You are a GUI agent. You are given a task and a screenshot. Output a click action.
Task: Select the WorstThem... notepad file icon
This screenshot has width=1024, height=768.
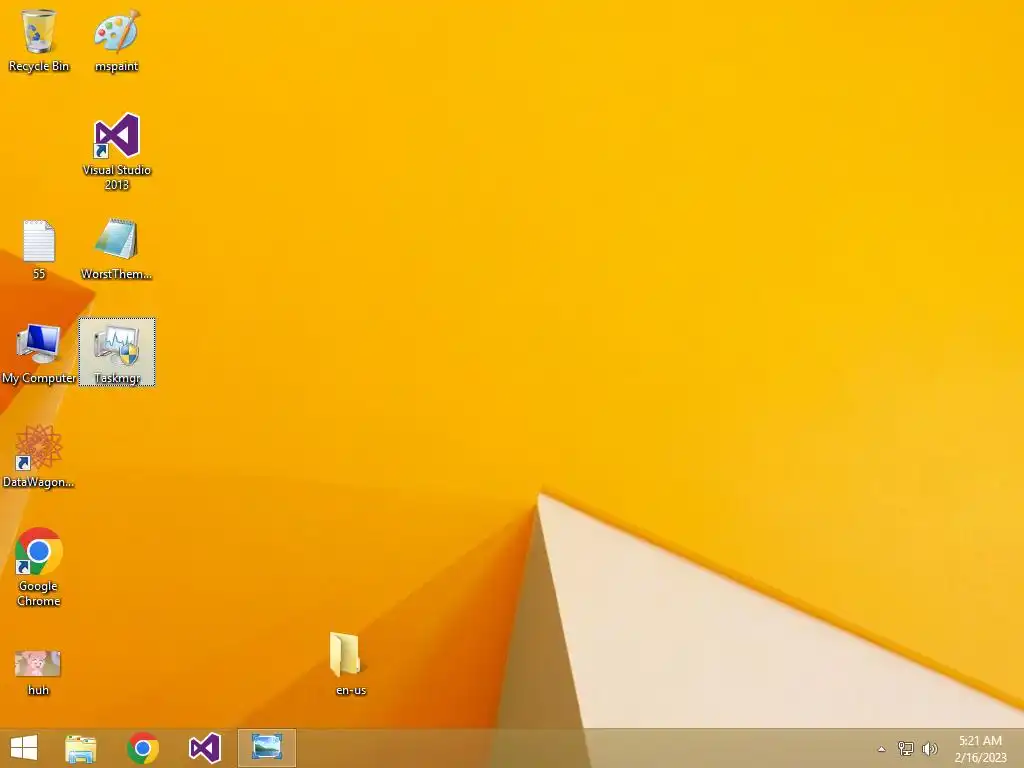116,249
